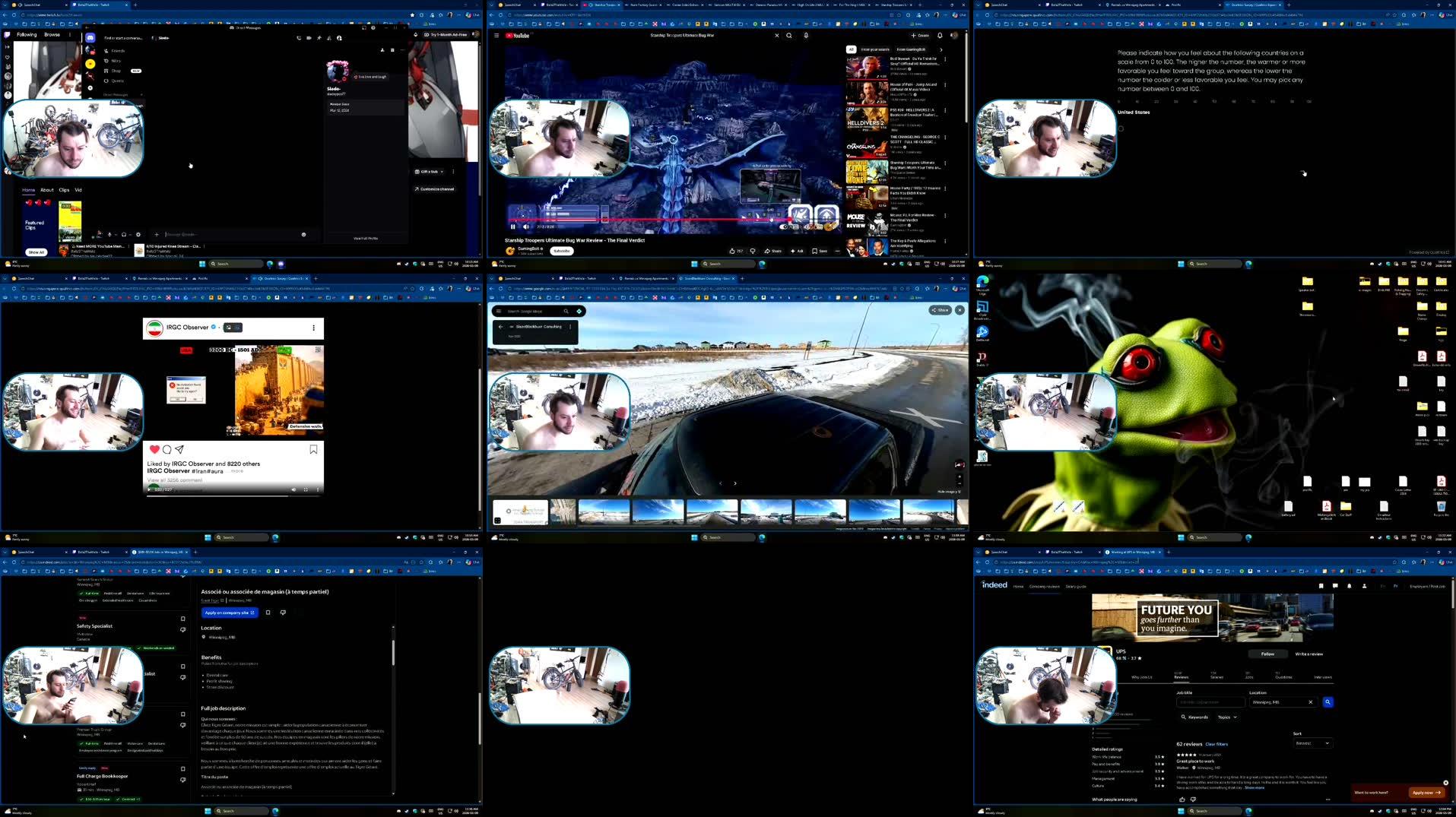Viewport: 1456px width, 817px height.
Task: Click Customize channel on Twitch
Action: point(434,189)
